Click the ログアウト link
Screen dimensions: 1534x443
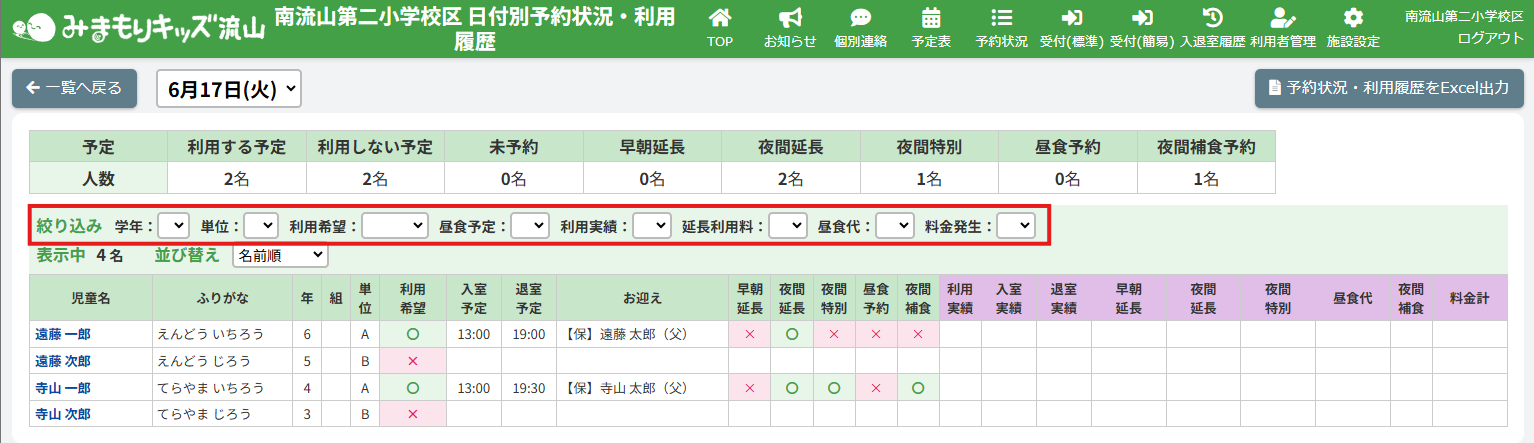(1490, 37)
